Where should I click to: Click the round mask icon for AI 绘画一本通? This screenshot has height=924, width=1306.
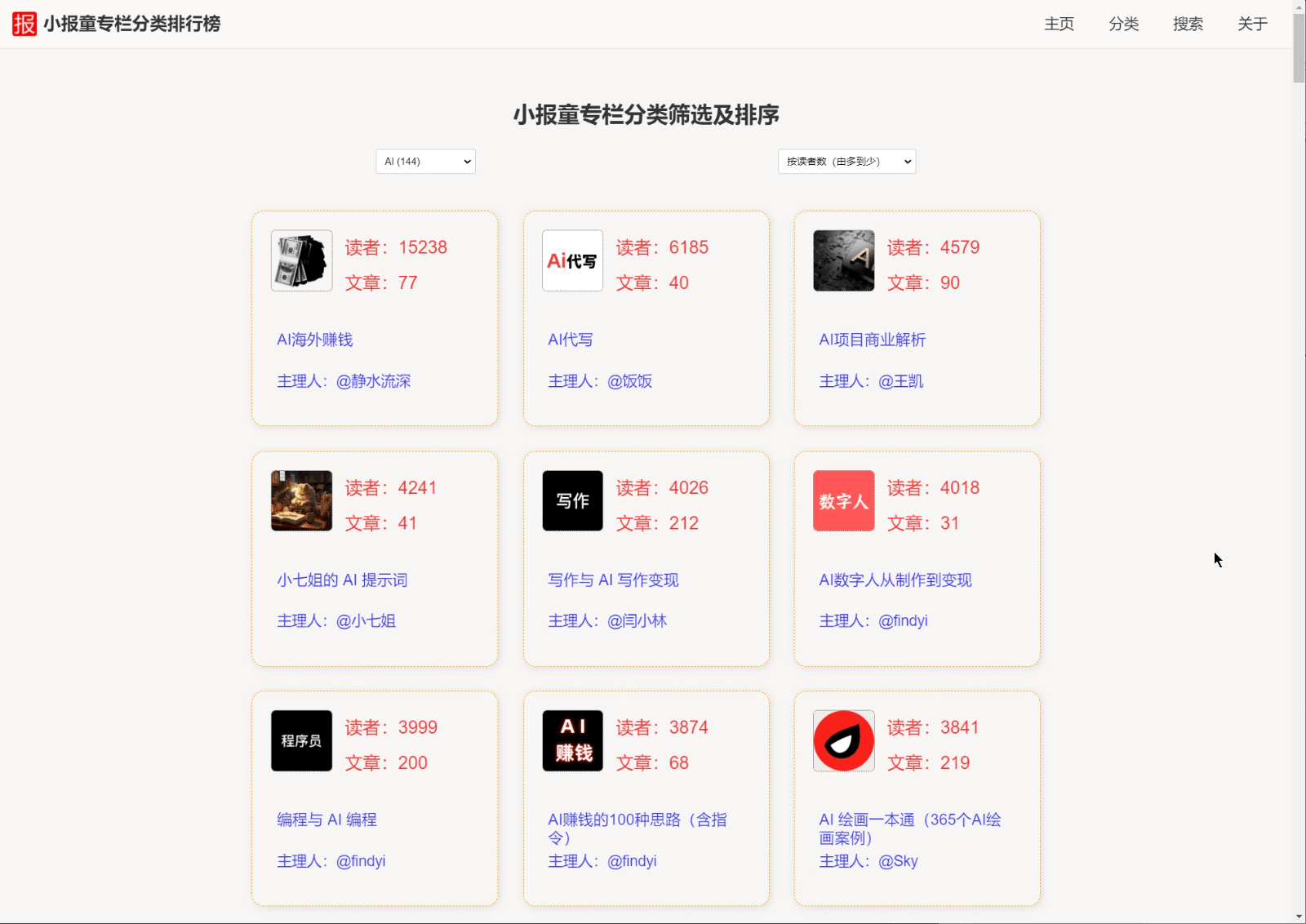[842, 740]
